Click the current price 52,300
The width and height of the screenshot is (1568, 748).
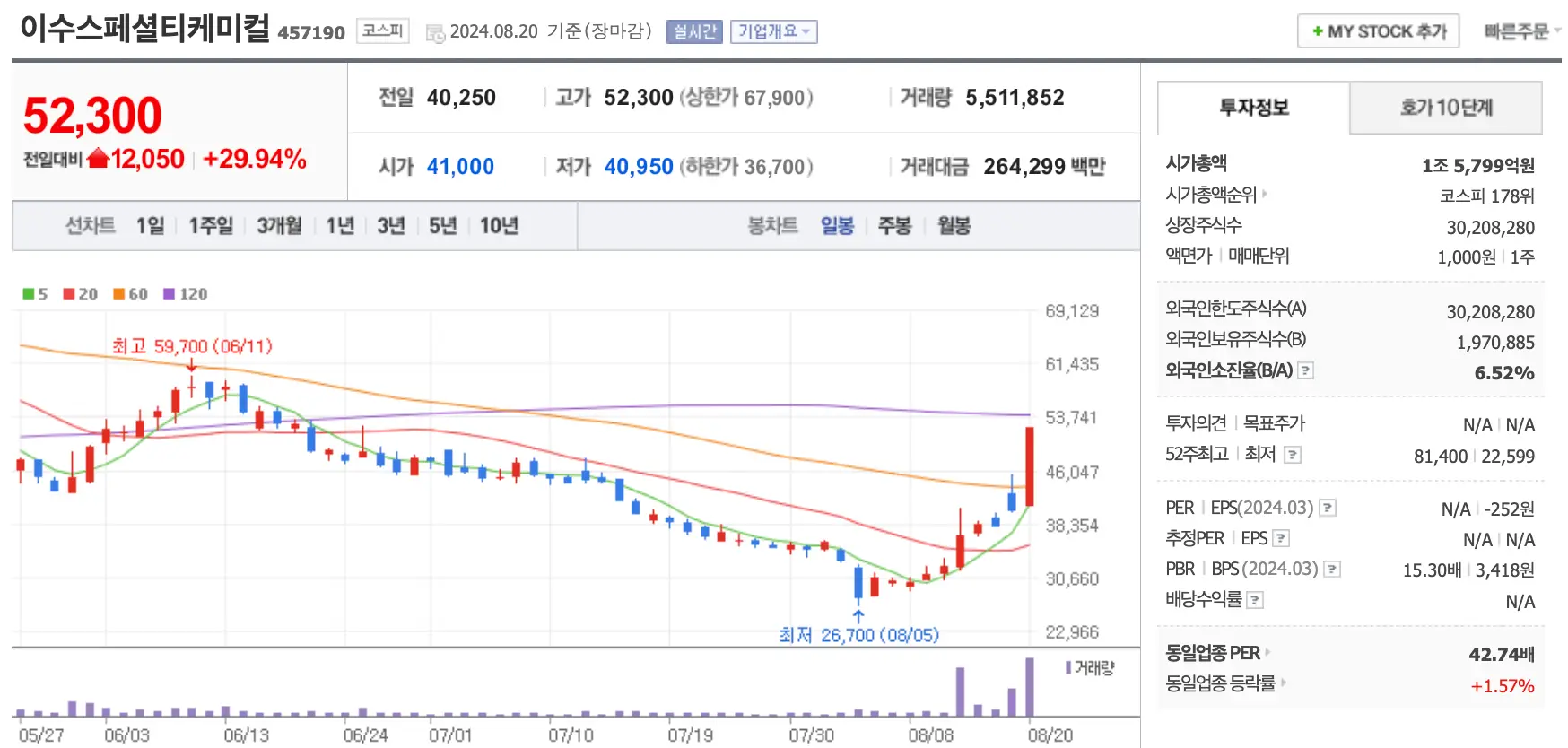pyautogui.click(x=92, y=116)
